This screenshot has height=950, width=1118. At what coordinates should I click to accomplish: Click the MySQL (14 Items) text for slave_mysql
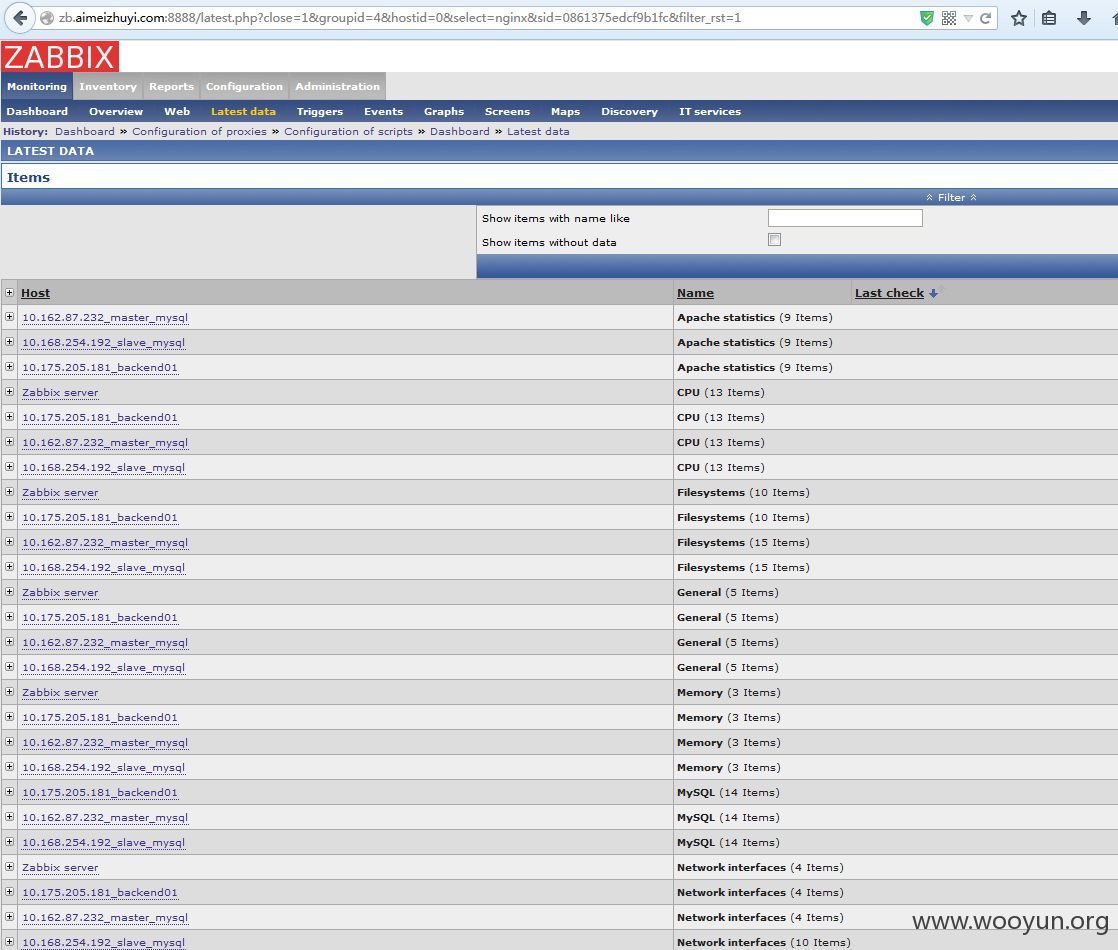728,842
